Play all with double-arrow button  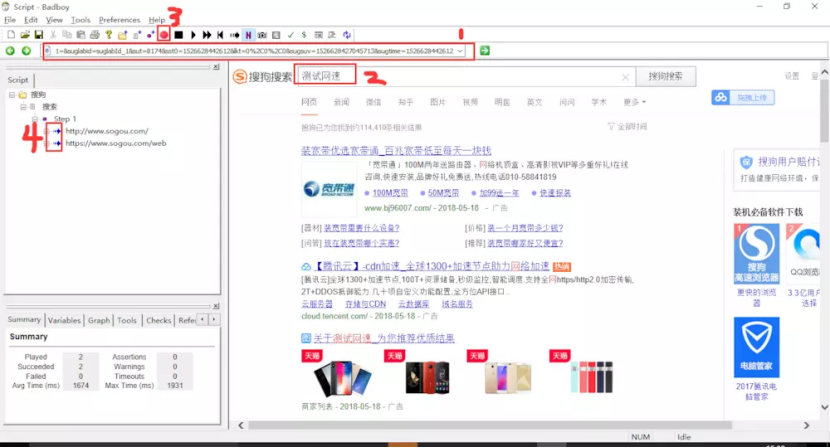tap(207, 35)
